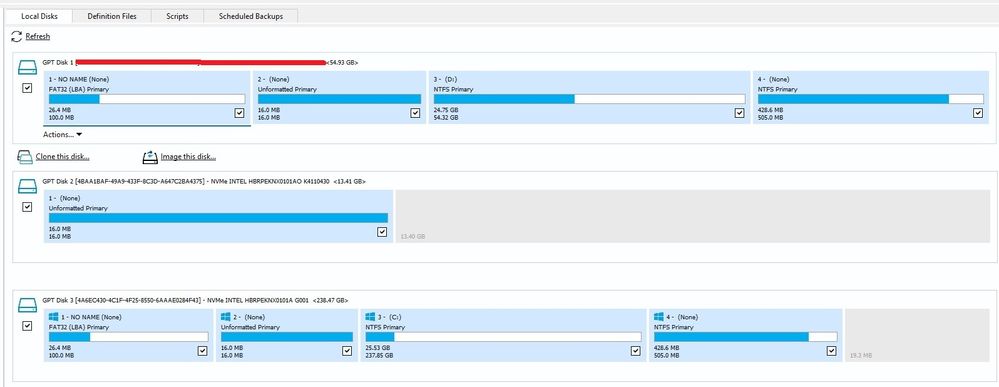This screenshot has height=387, width=999.
Task: Click Windows logo on Disk 3 partition 1
Action: [54, 316]
